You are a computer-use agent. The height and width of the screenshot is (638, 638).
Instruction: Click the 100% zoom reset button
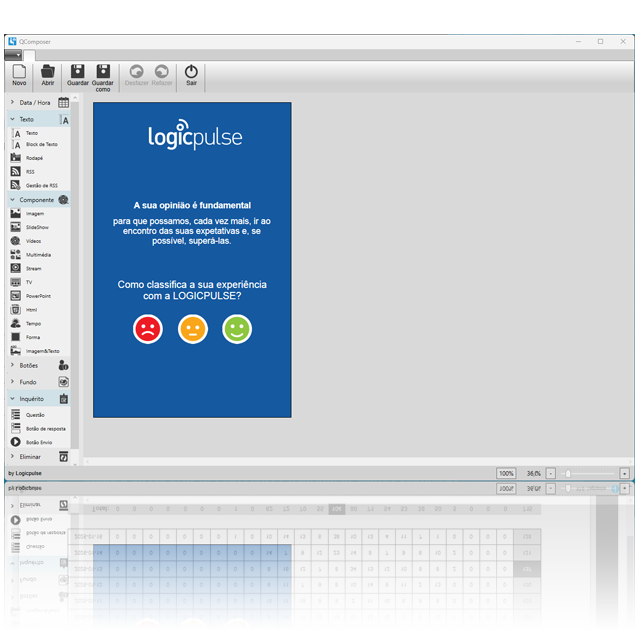[x=506, y=474]
